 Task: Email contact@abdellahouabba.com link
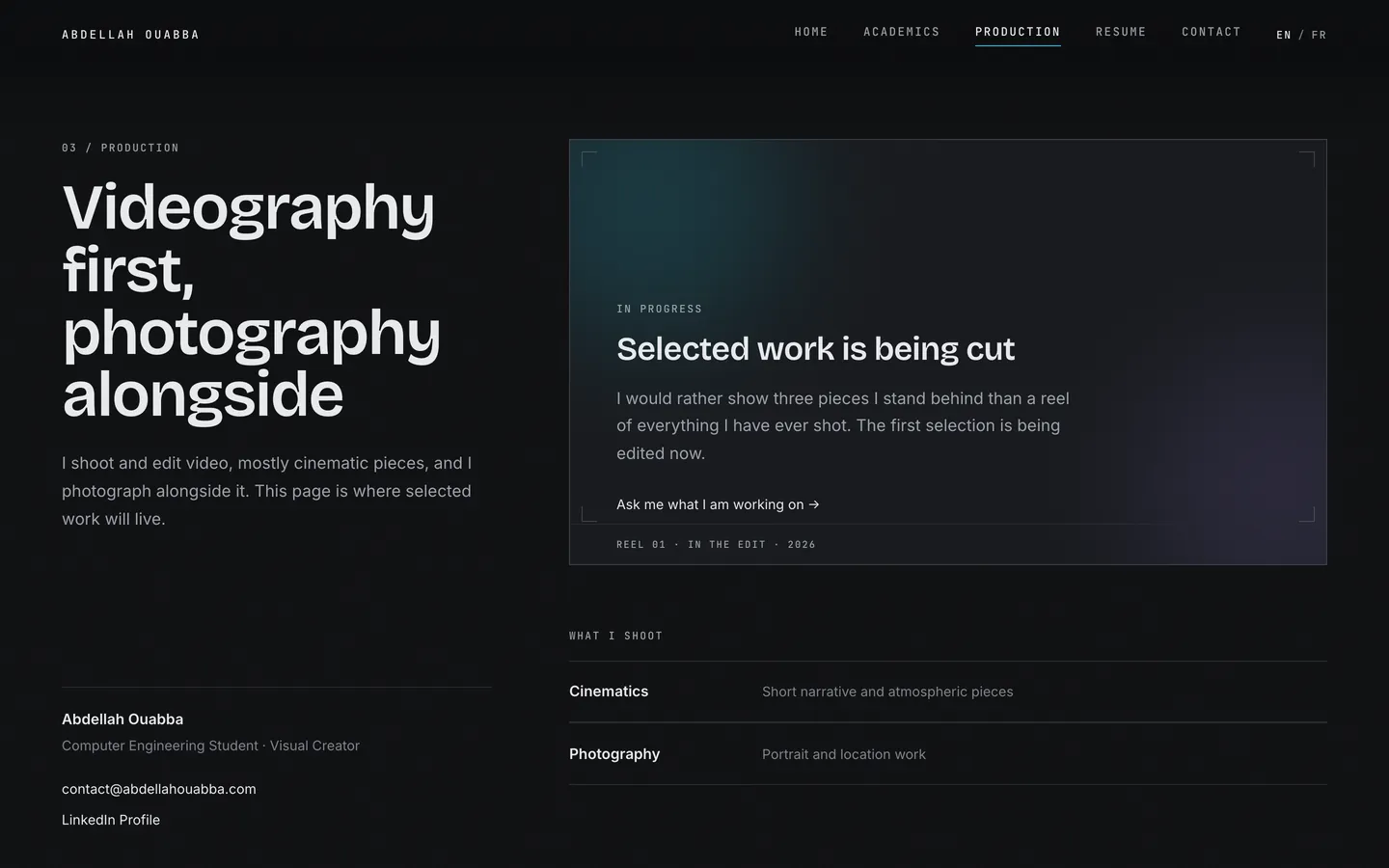(x=159, y=789)
